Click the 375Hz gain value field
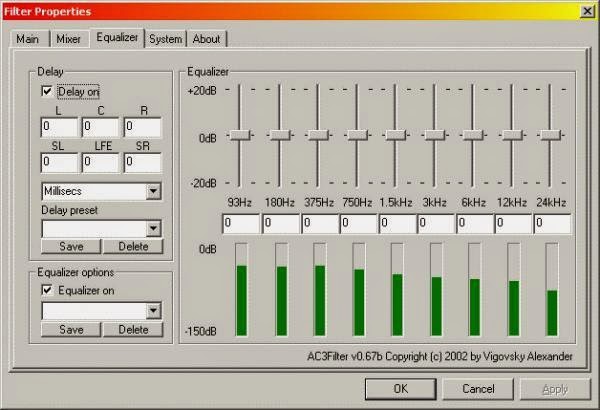600x410 pixels. [320, 224]
